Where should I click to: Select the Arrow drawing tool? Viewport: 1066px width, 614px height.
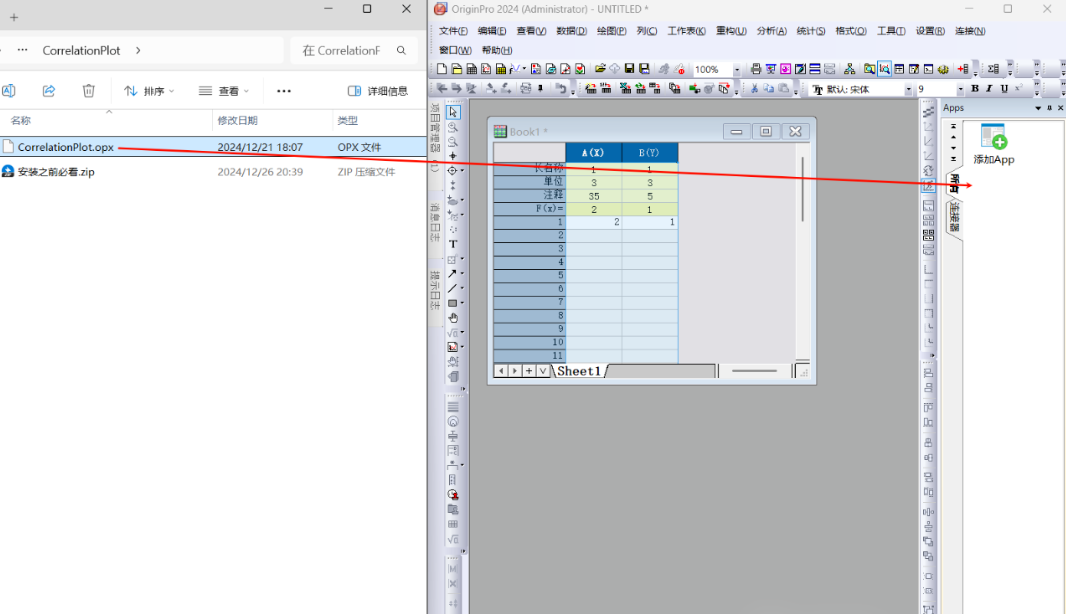(452, 273)
